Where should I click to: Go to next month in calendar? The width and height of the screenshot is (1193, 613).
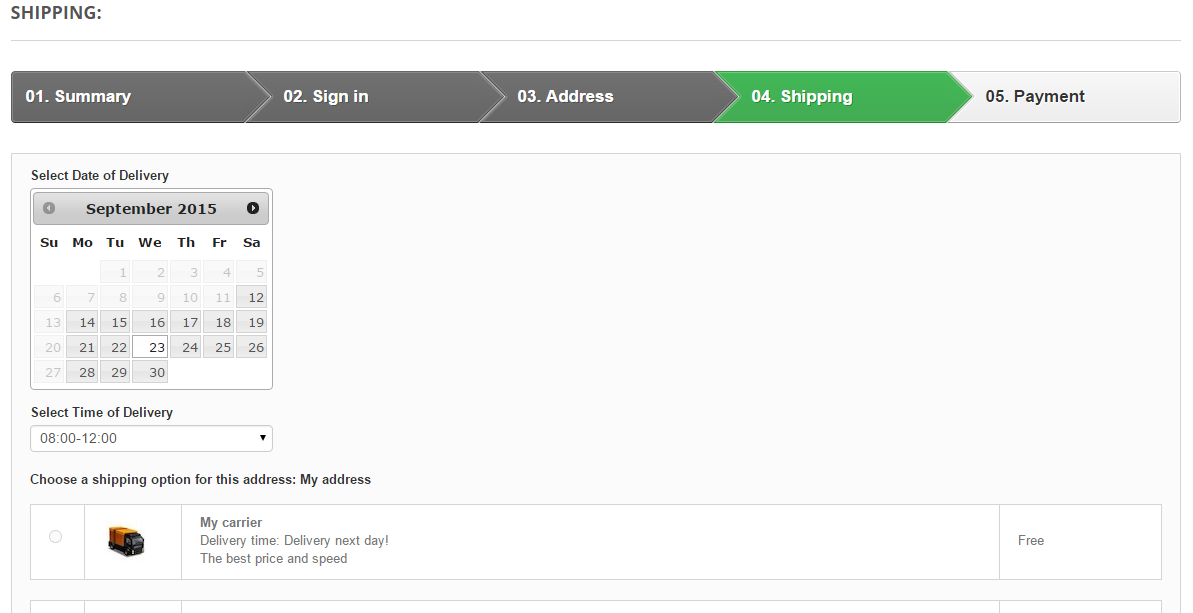click(253, 208)
